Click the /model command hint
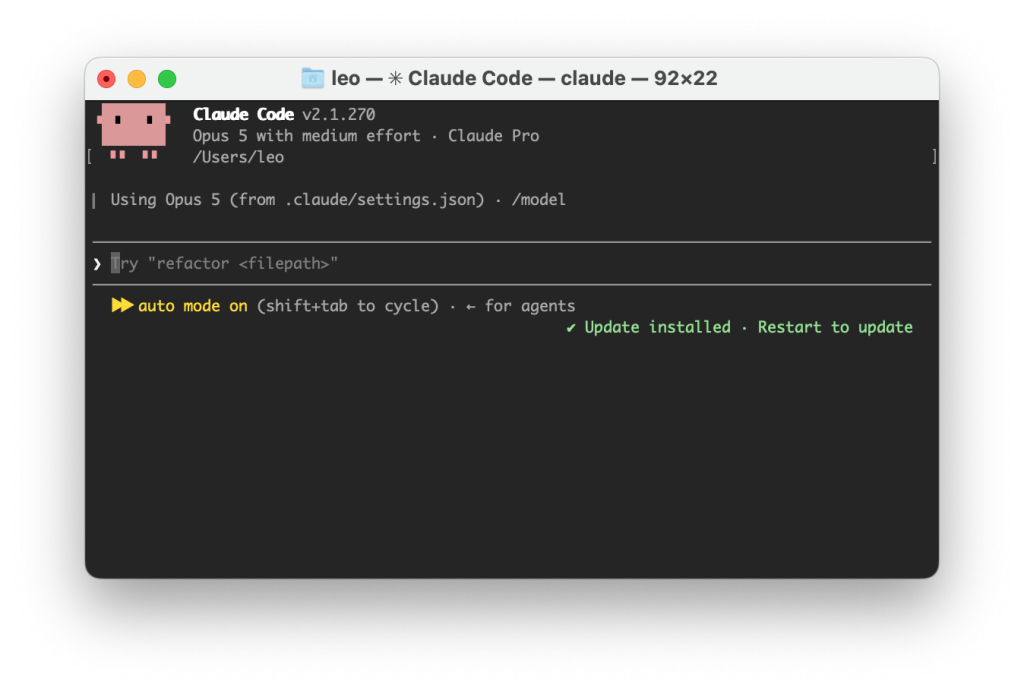 click(539, 200)
